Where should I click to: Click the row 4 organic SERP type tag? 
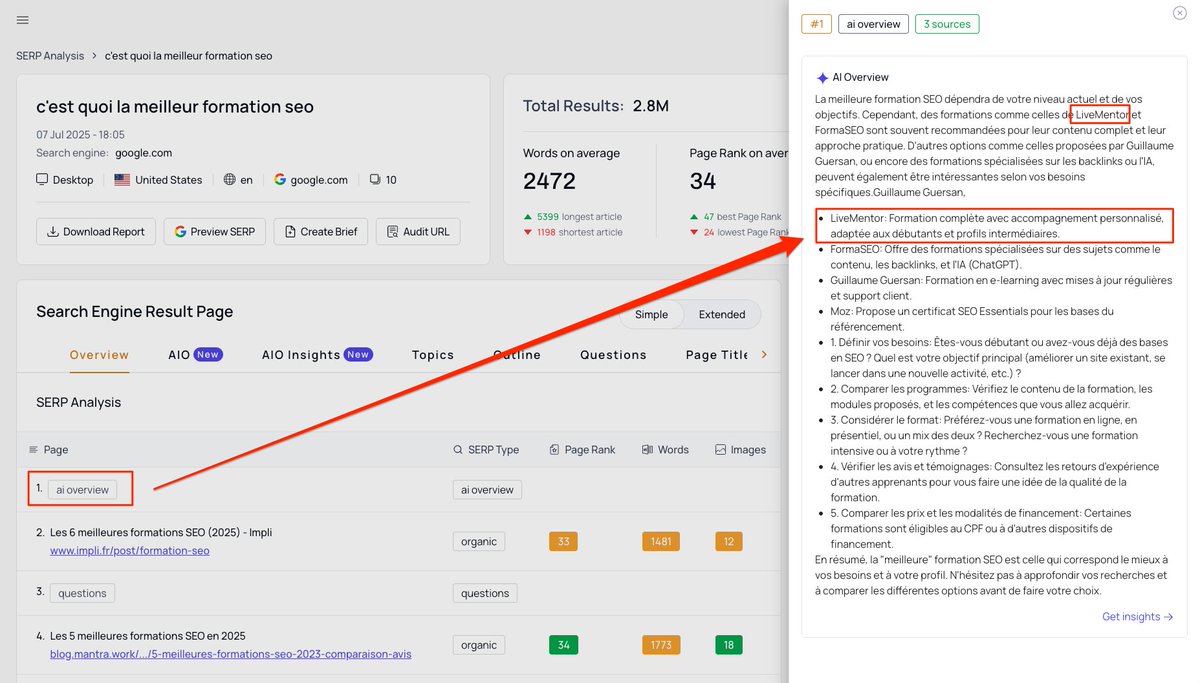(479, 645)
